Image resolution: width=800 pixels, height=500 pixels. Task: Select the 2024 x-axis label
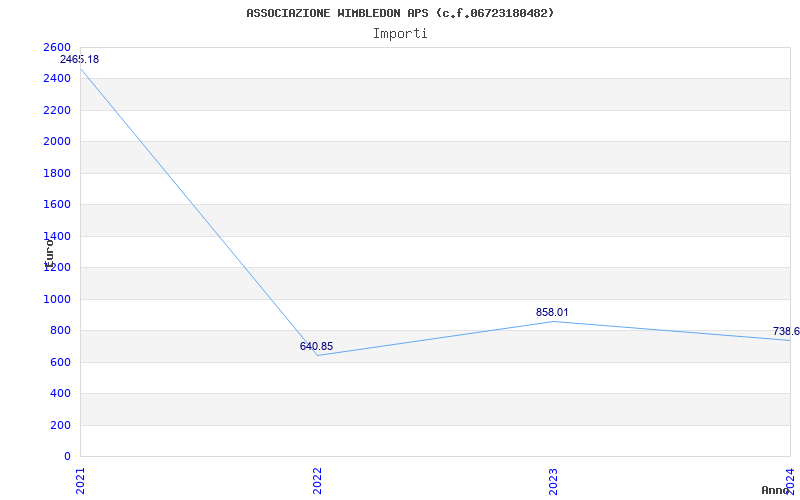(790, 481)
